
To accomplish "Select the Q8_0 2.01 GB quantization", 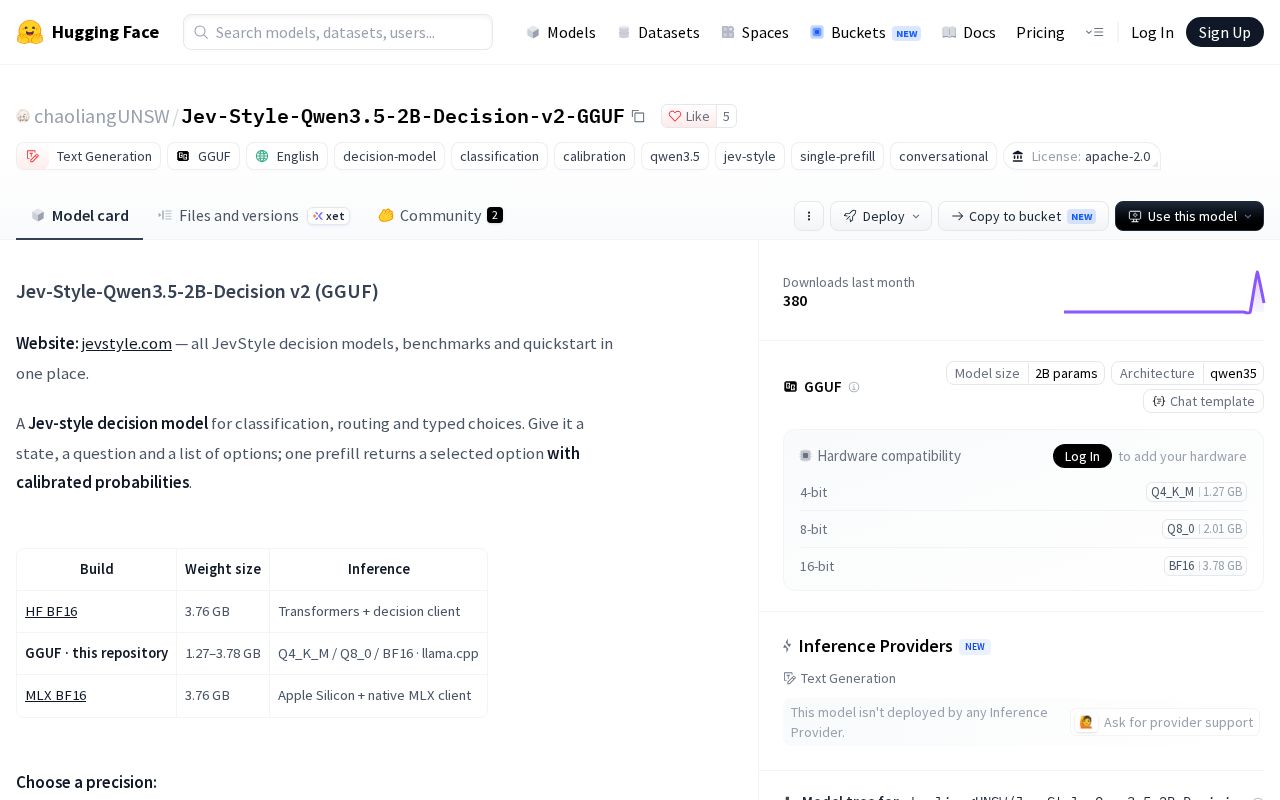I will (1204, 529).
